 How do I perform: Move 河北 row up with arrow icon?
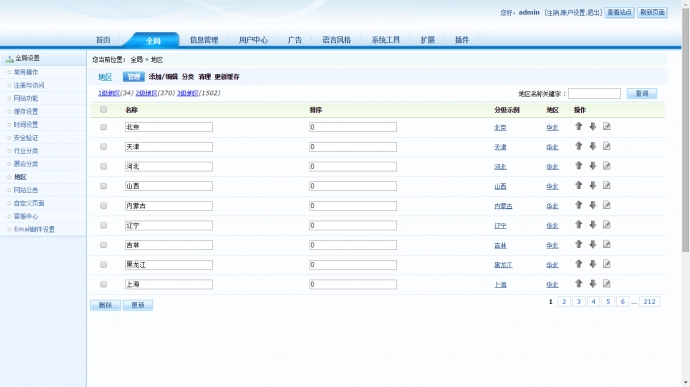(x=579, y=166)
